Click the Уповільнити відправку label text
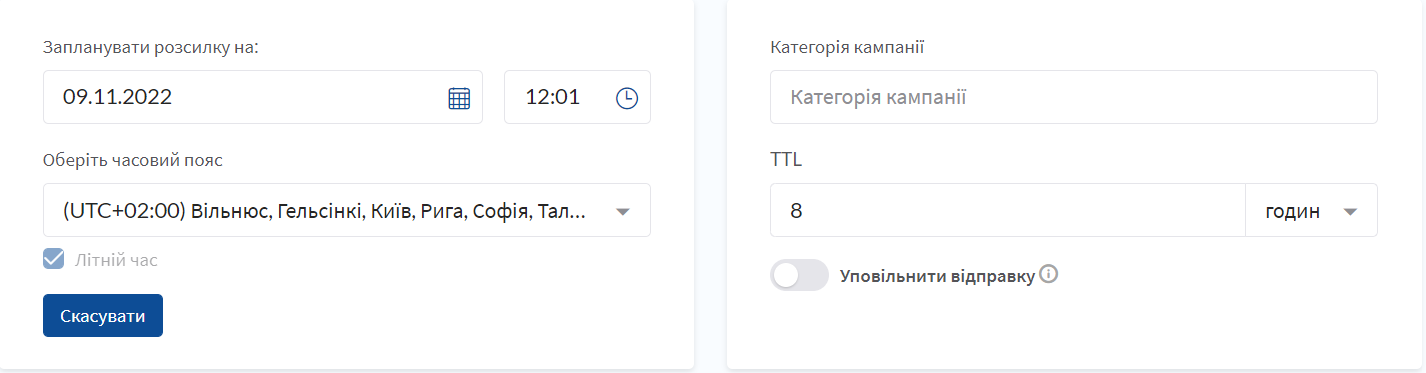 937,275
